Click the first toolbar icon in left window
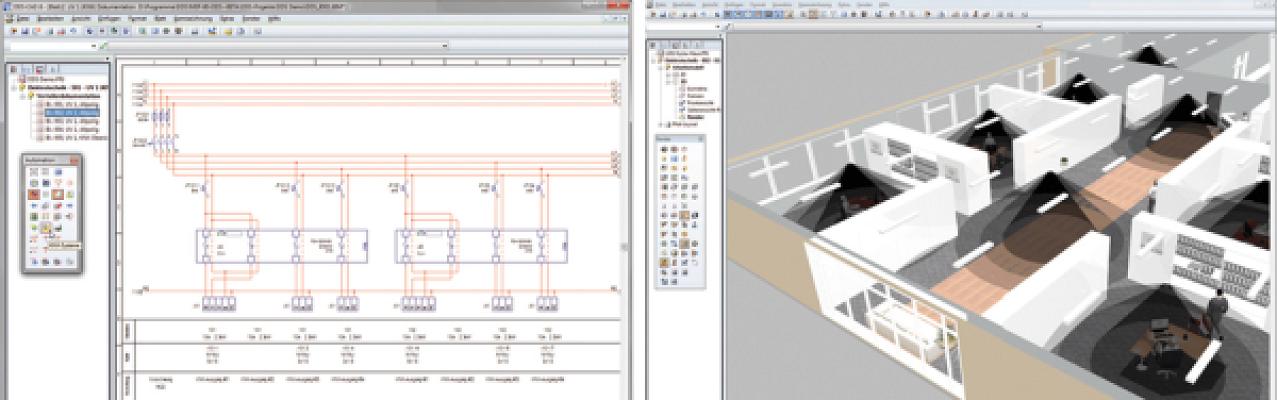This screenshot has height=400, width=1277. tap(12, 31)
